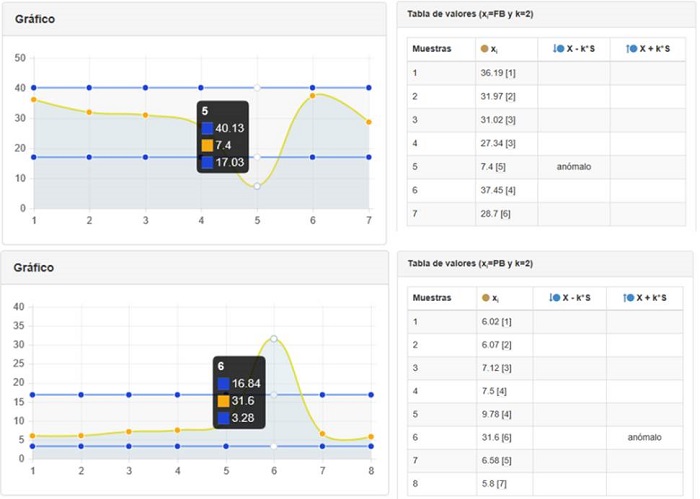Select the blue 3.28 swatch in bottom tooltip

[223, 417]
